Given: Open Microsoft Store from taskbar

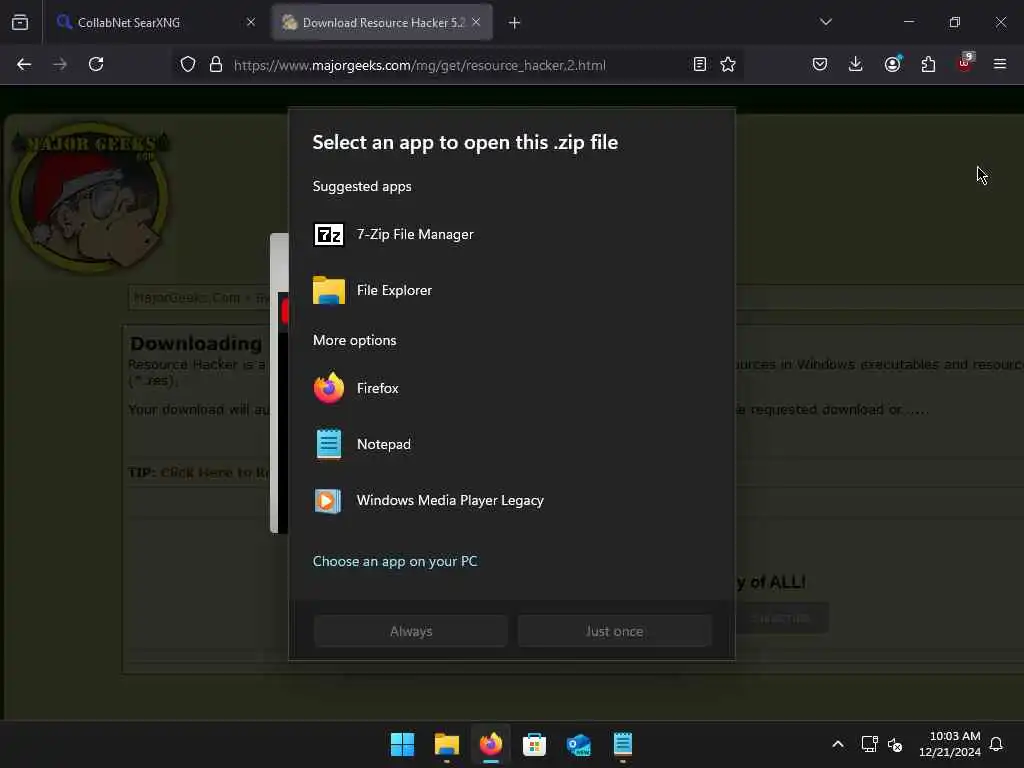Looking at the screenshot, I should click(534, 744).
